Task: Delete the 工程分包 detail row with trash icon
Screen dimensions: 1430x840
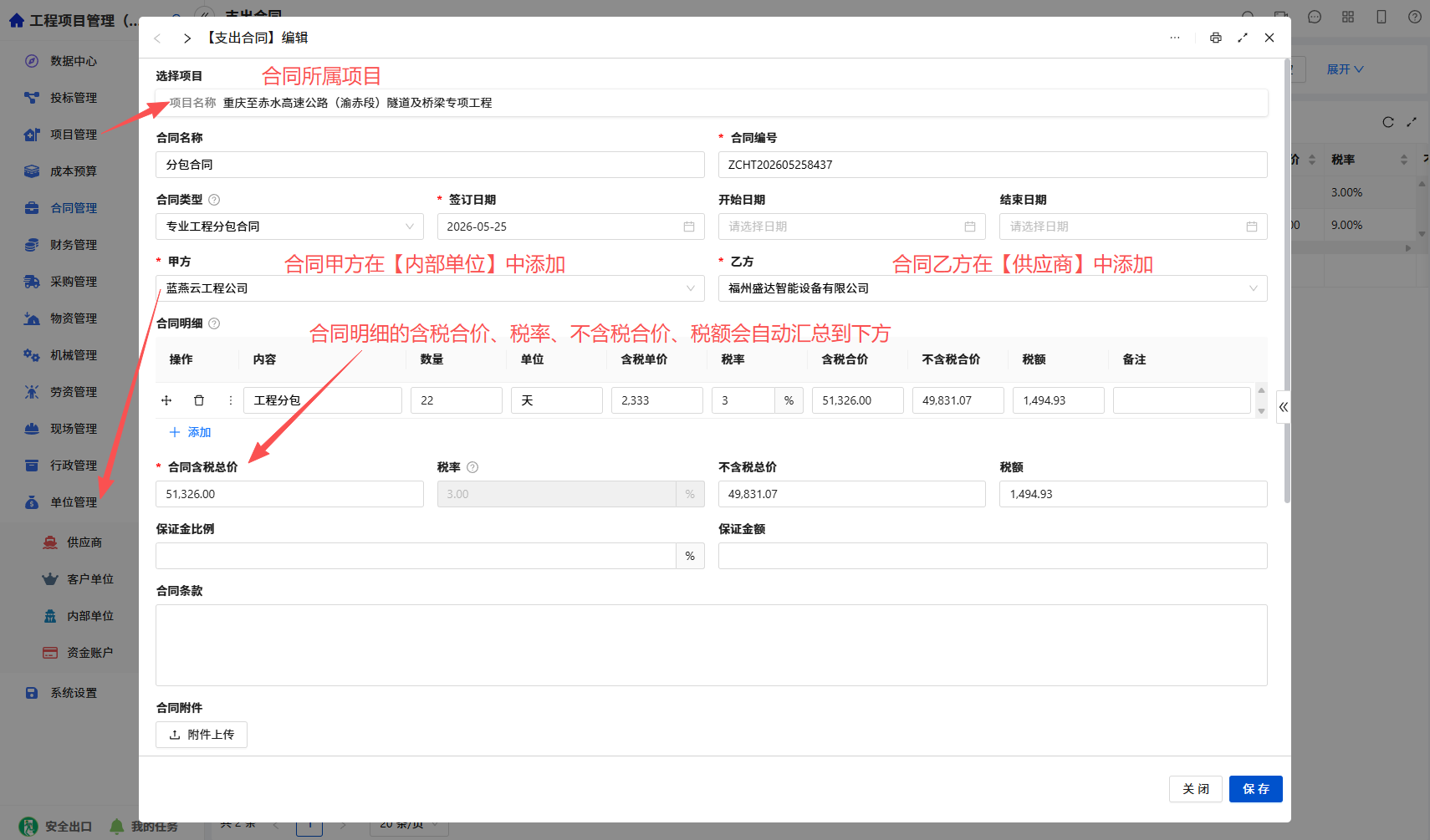Action: tap(199, 400)
